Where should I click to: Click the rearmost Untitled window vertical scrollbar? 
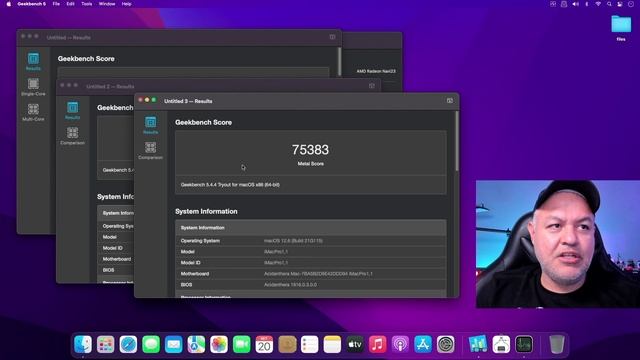pos(339,61)
